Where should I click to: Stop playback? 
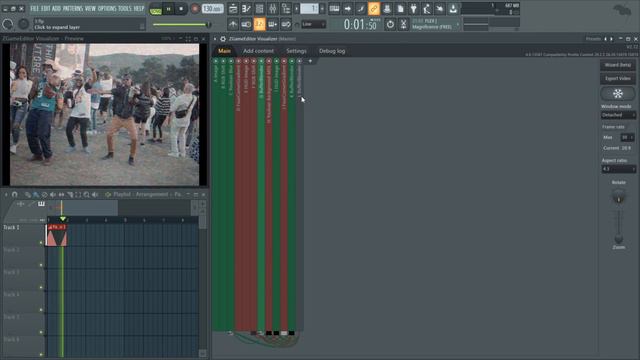coord(181,9)
